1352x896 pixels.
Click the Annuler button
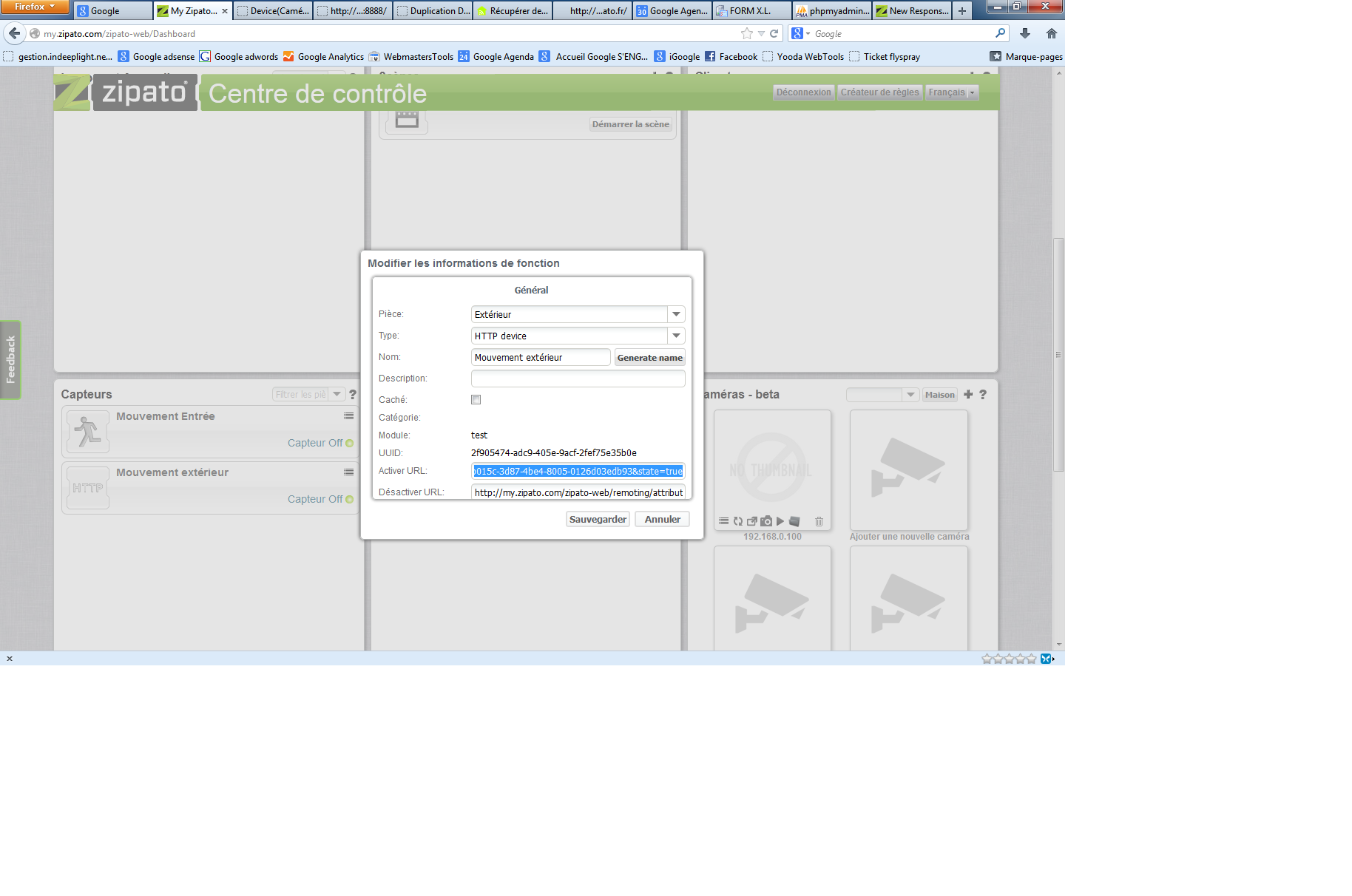(662, 519)
